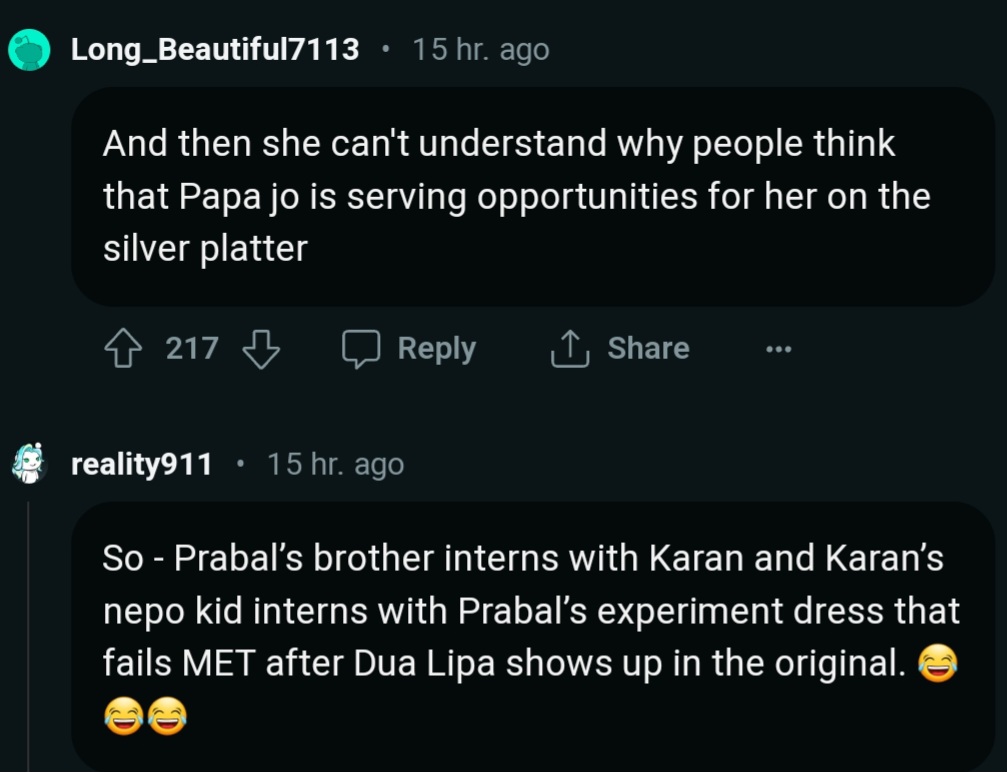
Task: Collapse the reply thread using vertical line
Action: pyautogui.click(x=29, y=640)
